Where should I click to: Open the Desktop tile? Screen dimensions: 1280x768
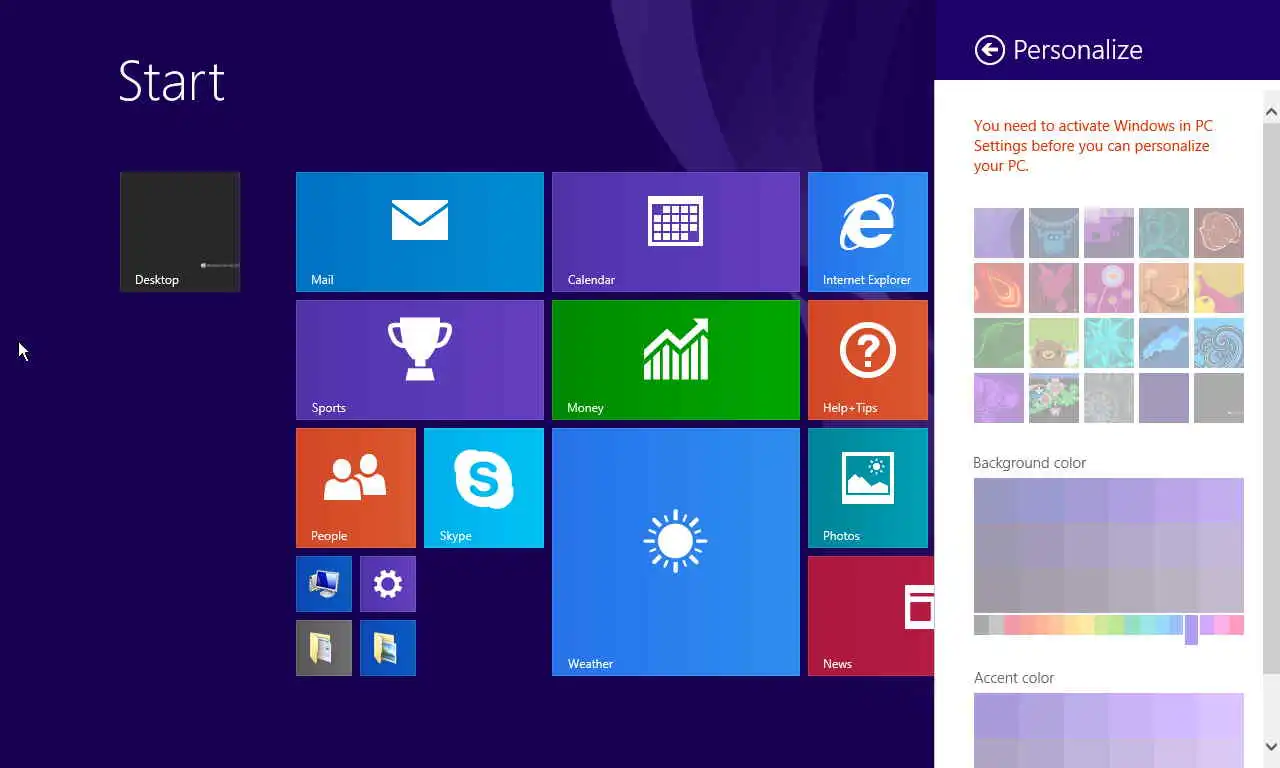[180, 232]
